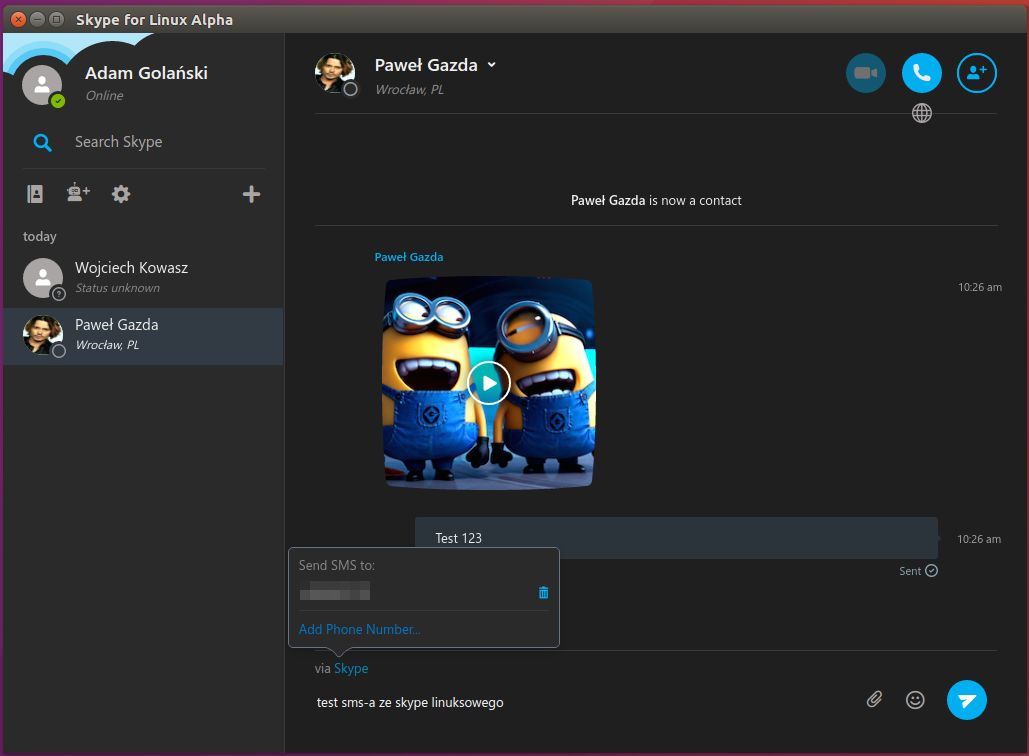Add people to the conversation
1029x756 pixels.
click(976, 73)
